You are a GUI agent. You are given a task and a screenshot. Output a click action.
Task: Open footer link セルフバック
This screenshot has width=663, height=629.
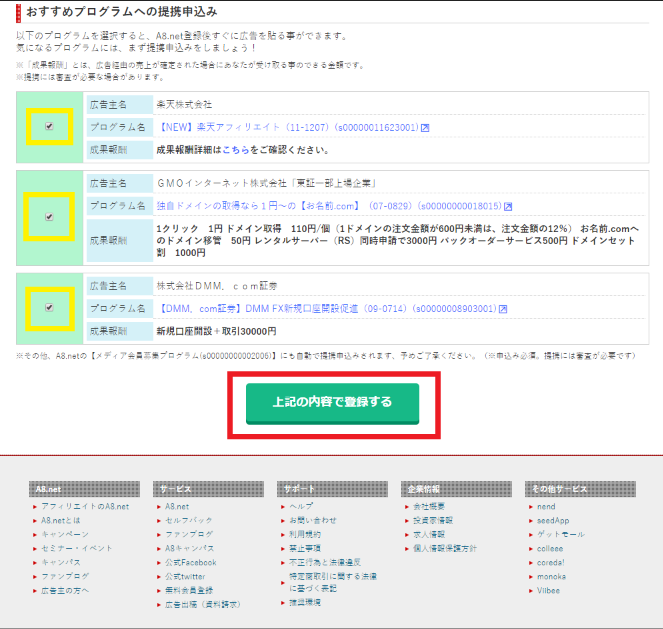(189, 520)
